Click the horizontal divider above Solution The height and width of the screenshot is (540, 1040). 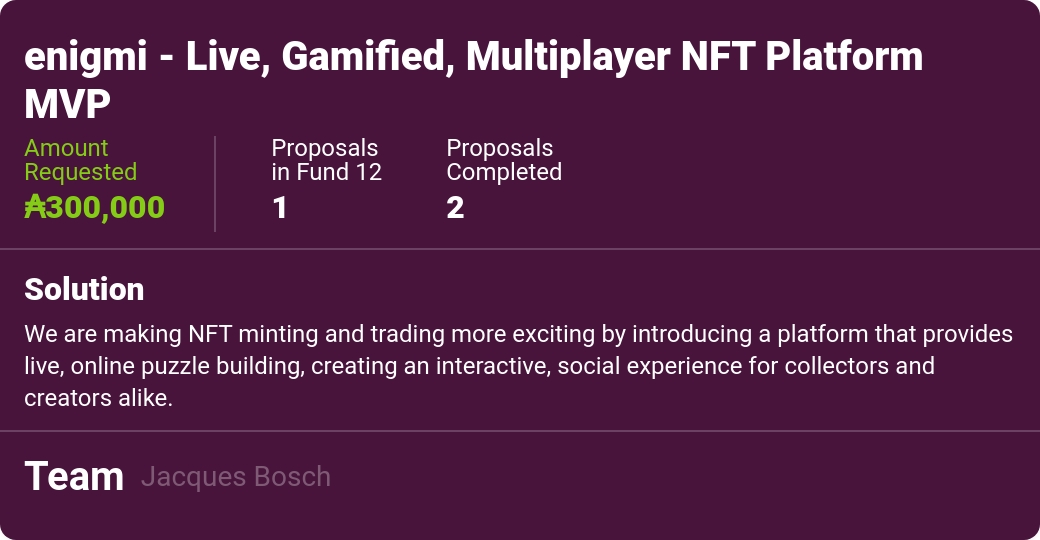(520, 248)
